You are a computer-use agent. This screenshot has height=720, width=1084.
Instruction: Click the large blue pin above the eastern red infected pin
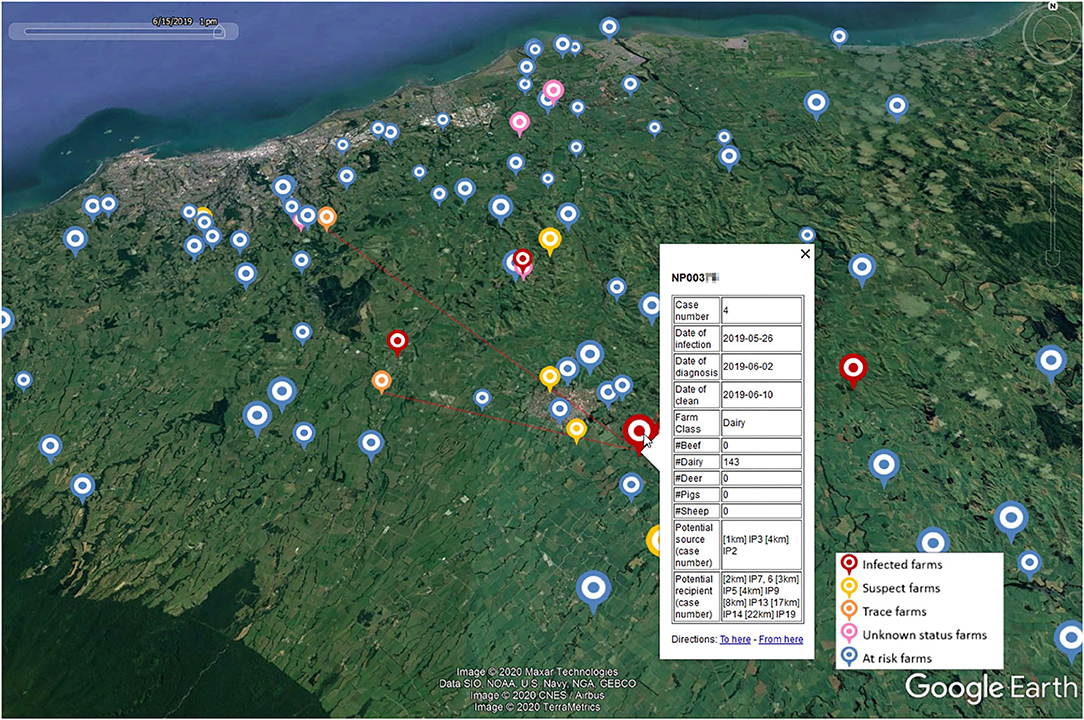862,268
